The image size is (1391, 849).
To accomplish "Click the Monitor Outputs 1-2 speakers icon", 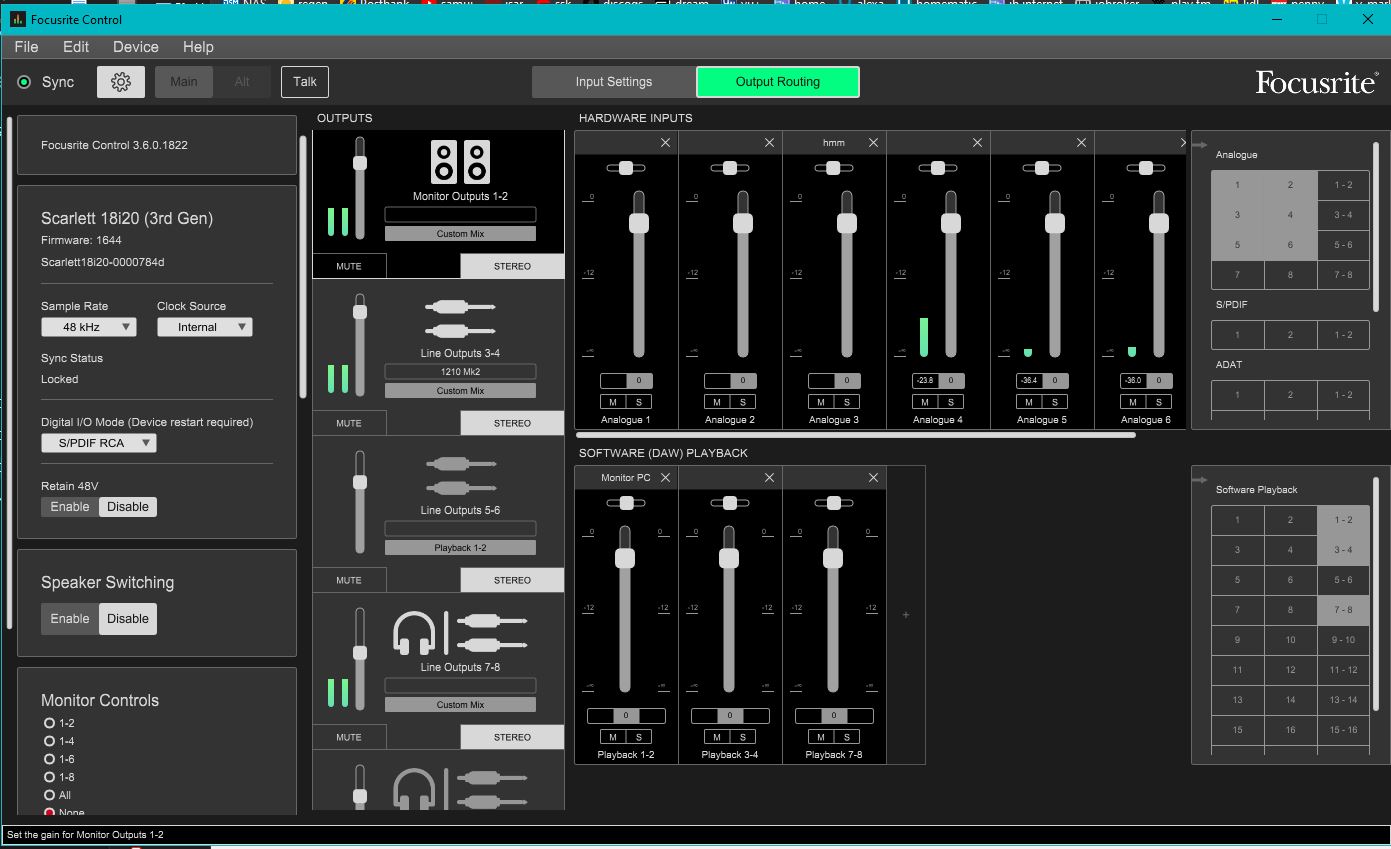I will click(460, 162).
